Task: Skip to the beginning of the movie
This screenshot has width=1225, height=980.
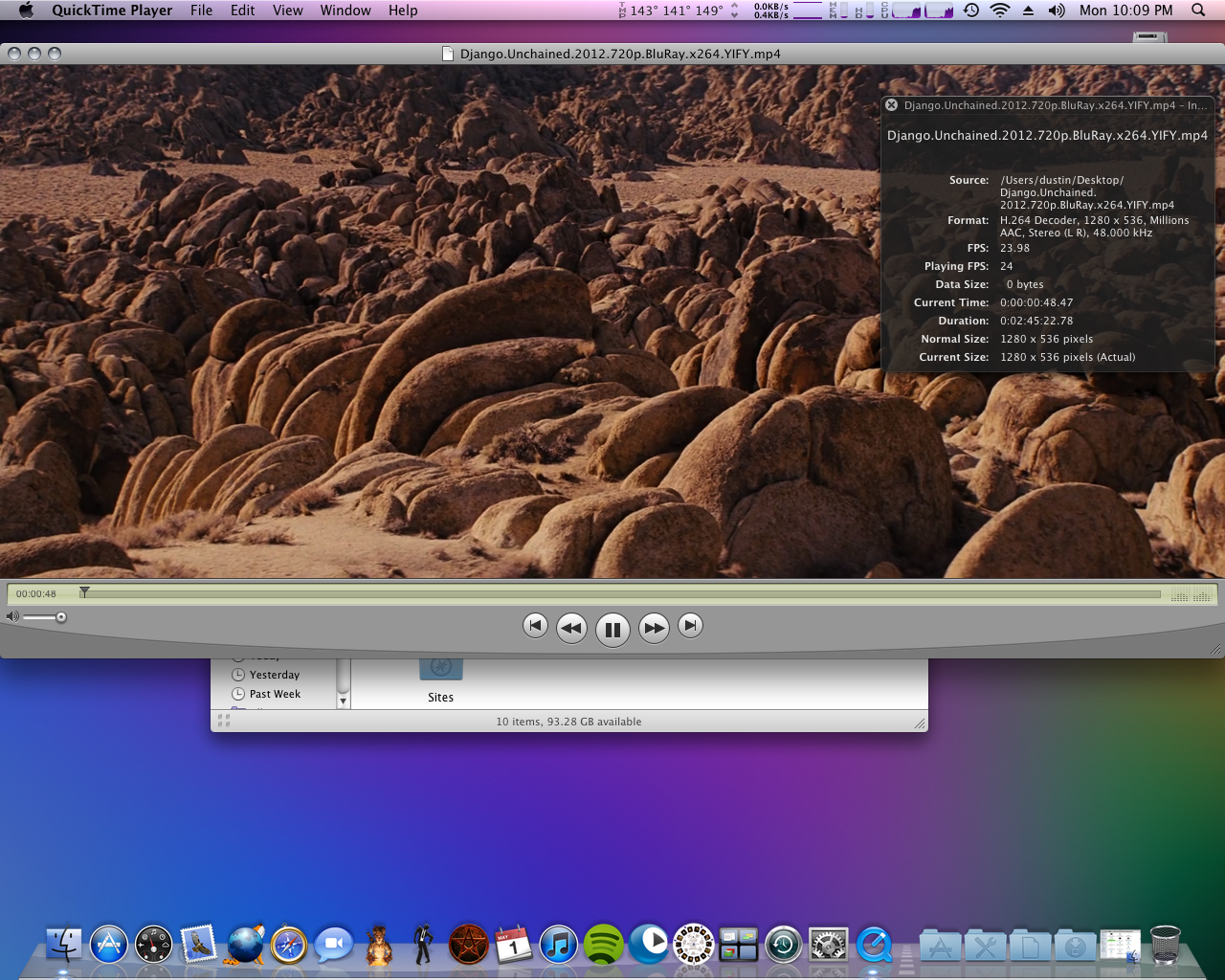Action: [x=535, y=626]
